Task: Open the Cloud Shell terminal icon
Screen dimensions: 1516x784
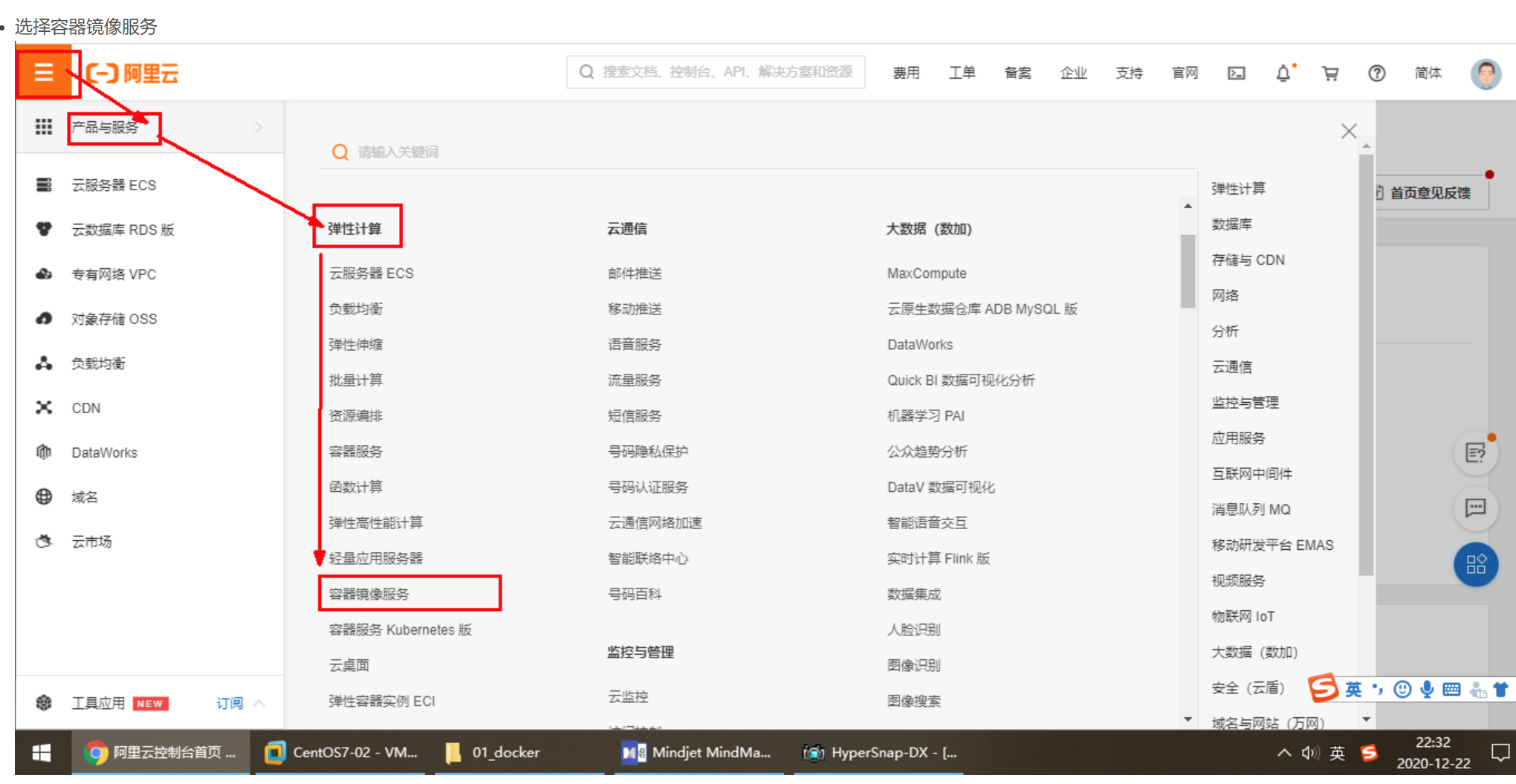Action: (x=1236, y=73)
